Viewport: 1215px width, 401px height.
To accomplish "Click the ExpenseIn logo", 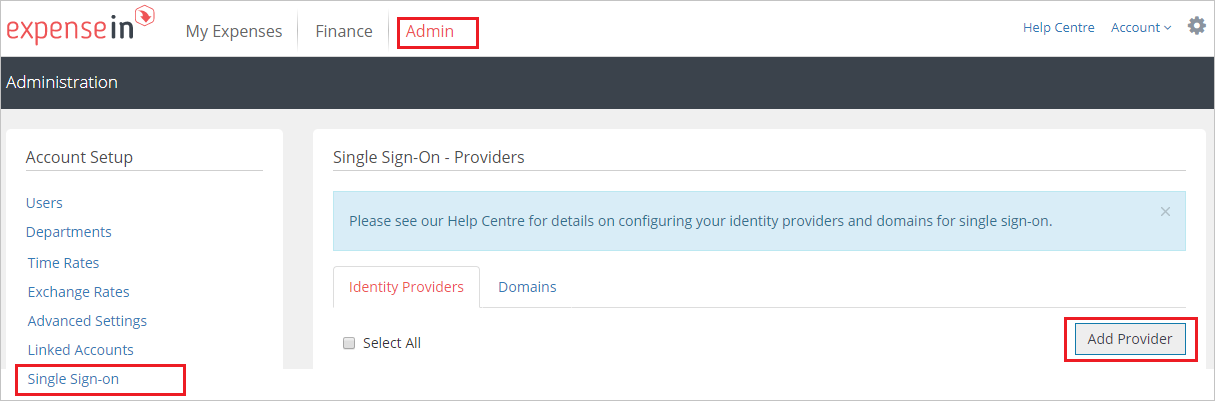I will click(x=80, y=27).
